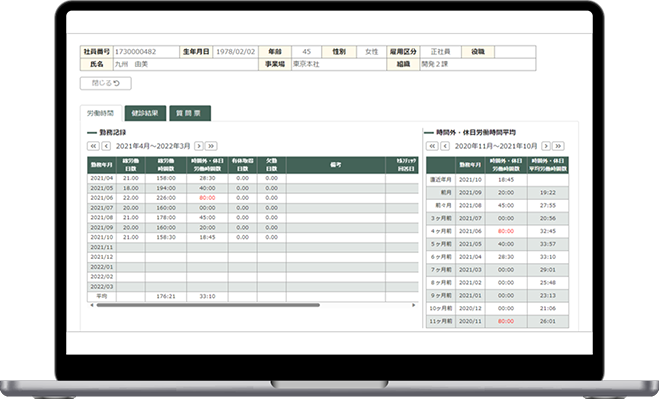Click the 5ヶ月前 average 33:57

548,244
